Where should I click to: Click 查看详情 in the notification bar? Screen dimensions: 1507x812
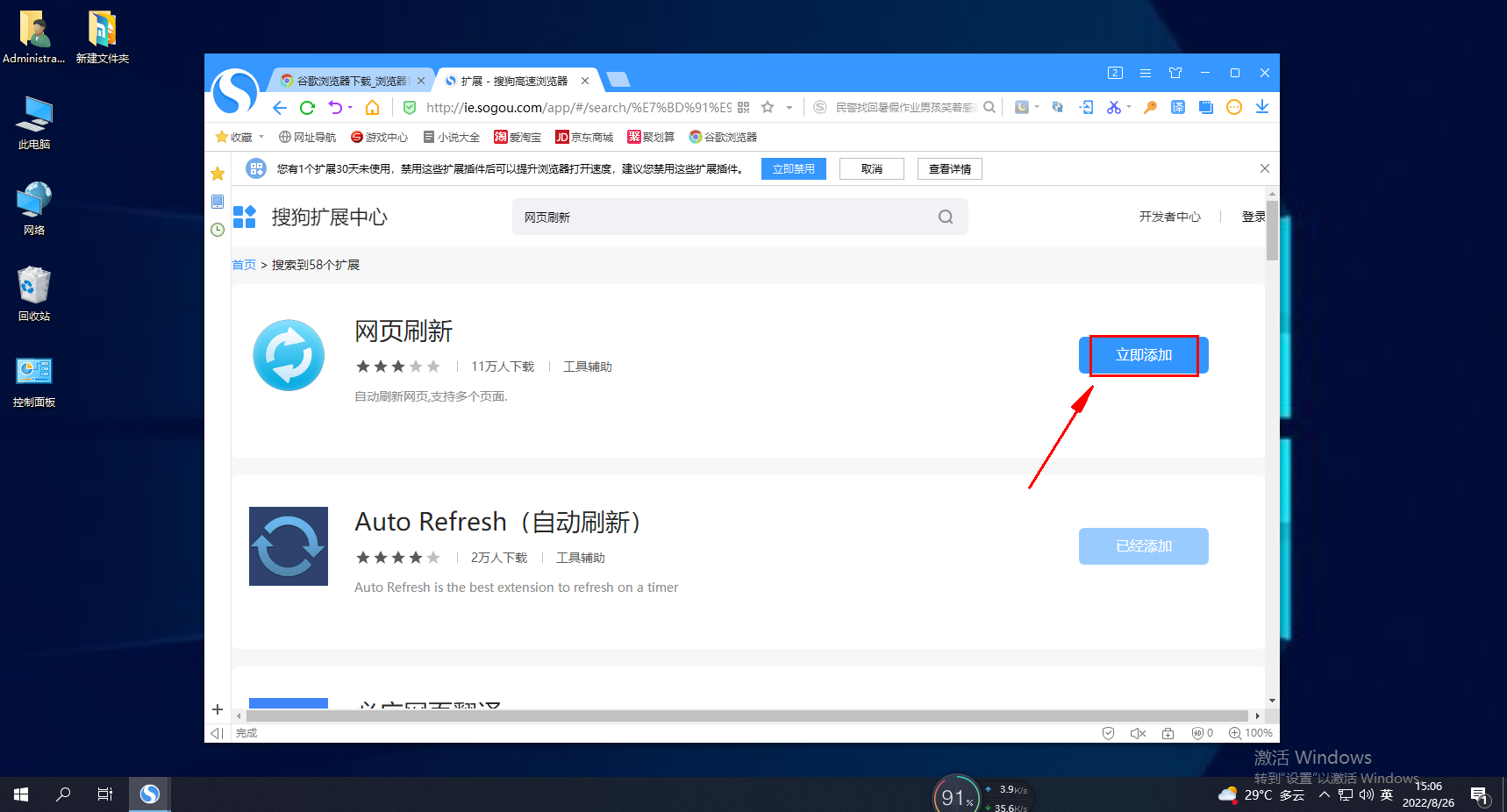pyautogui.click(x=950, y=168)
